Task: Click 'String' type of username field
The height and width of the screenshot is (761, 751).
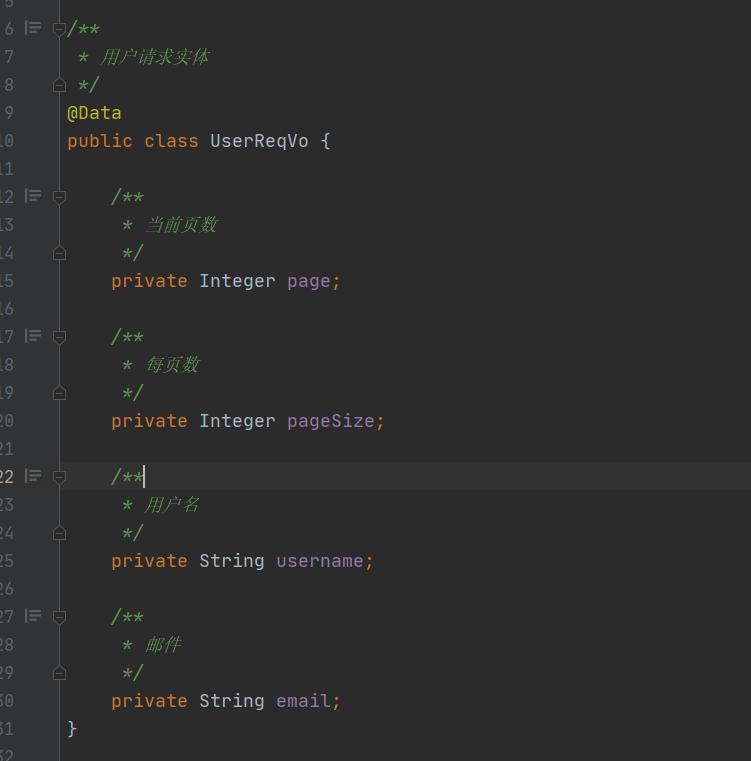Action: point(232,561)
